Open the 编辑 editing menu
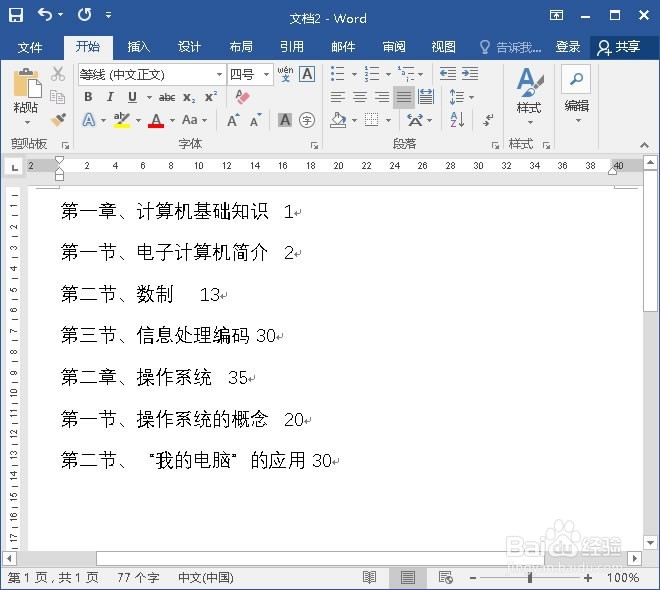 click(576, 96)
